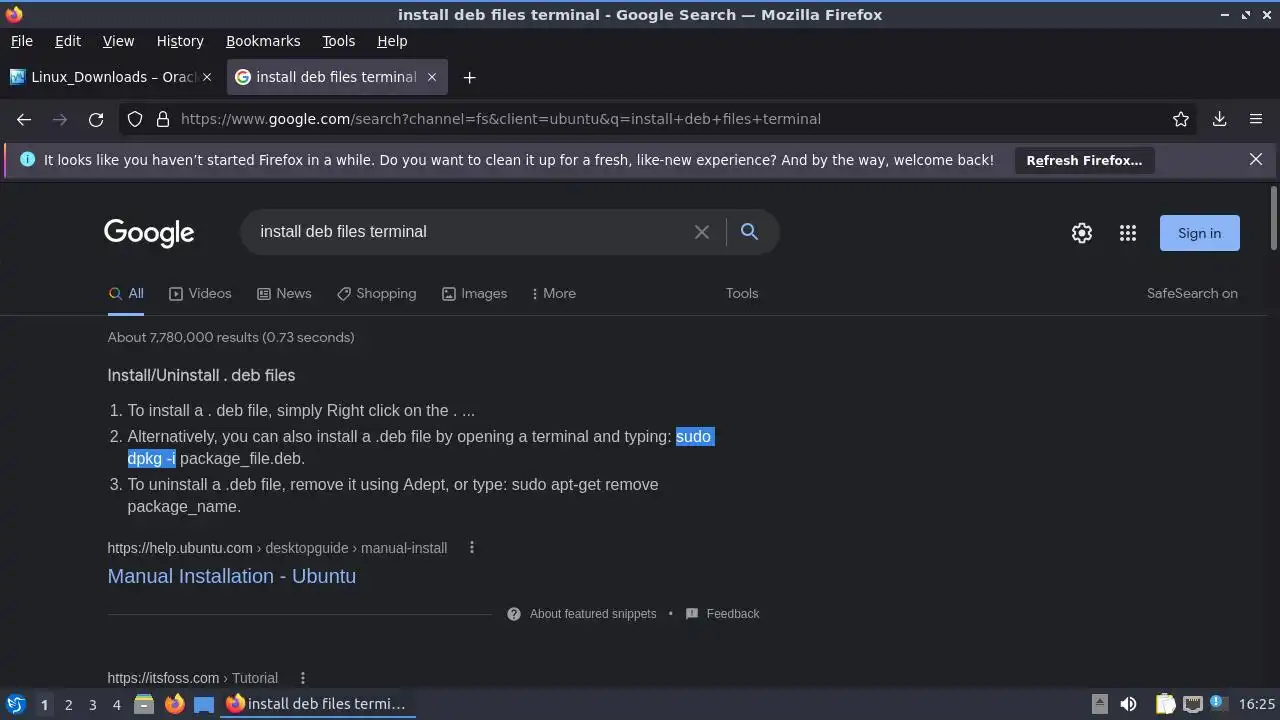This screenshot has height=720, width=1280.
Task: Go back to the previous page
Action: (x=24, y=119)
